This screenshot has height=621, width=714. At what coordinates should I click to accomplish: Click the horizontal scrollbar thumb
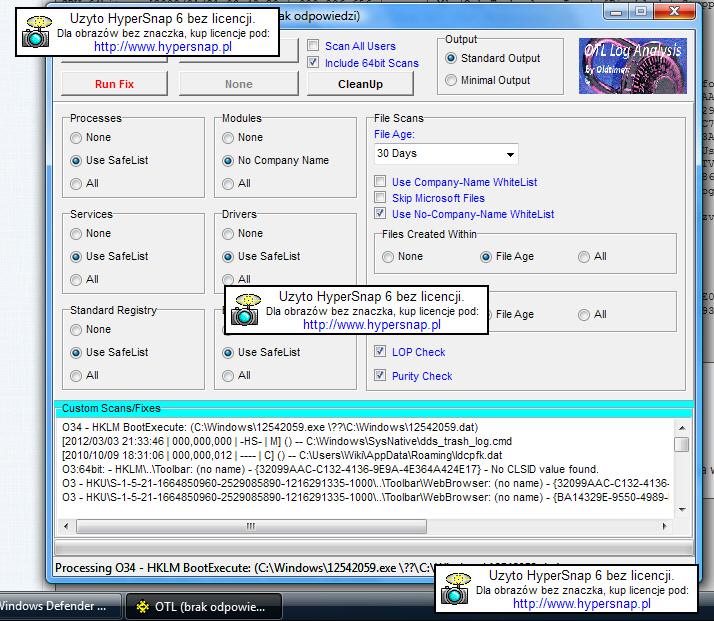(x=251, y=526)
